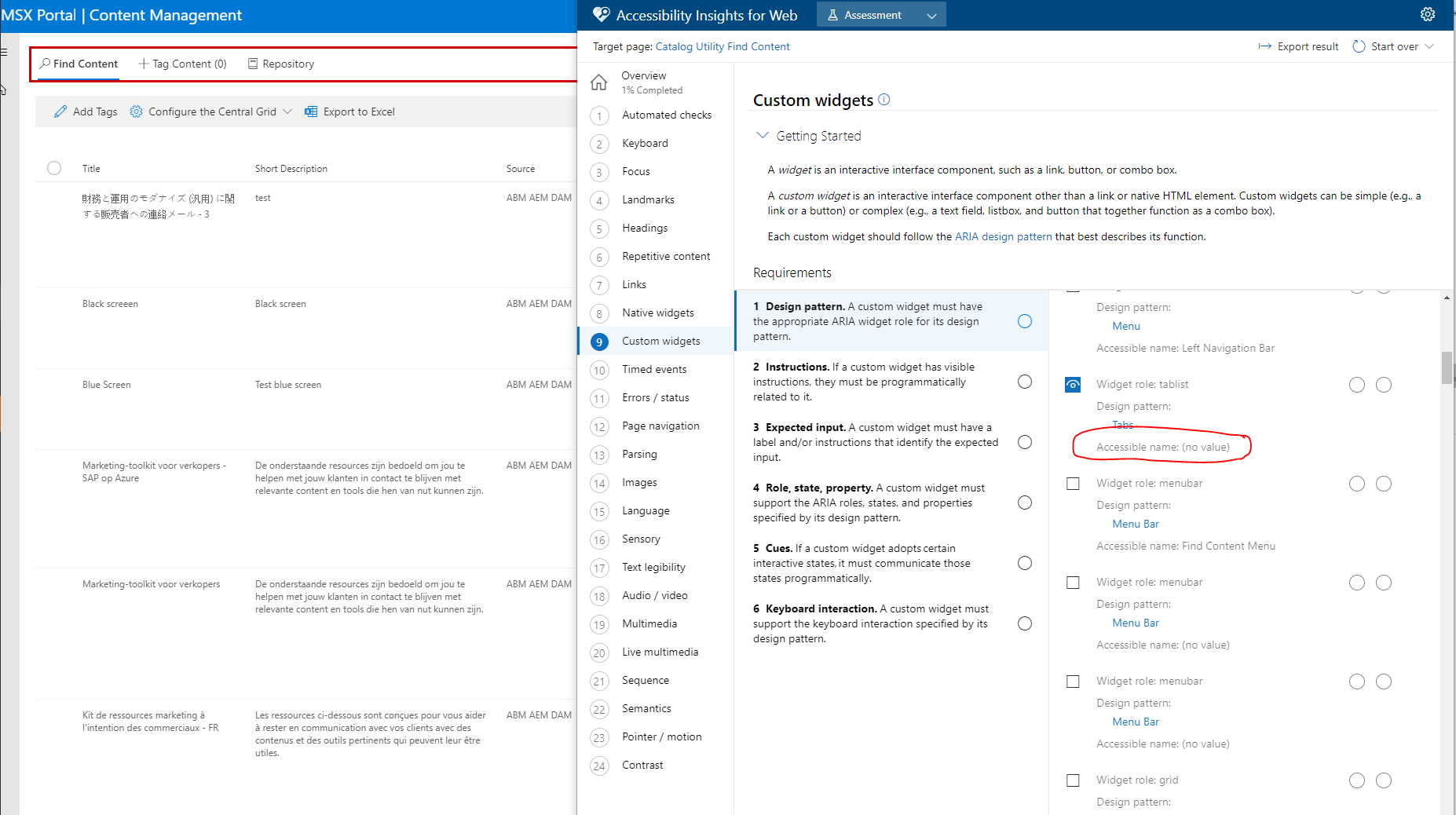The width and height of the screenshot is (1456, 815).
Task: Open the Headings test in sidebar
Action: [645, 228]
